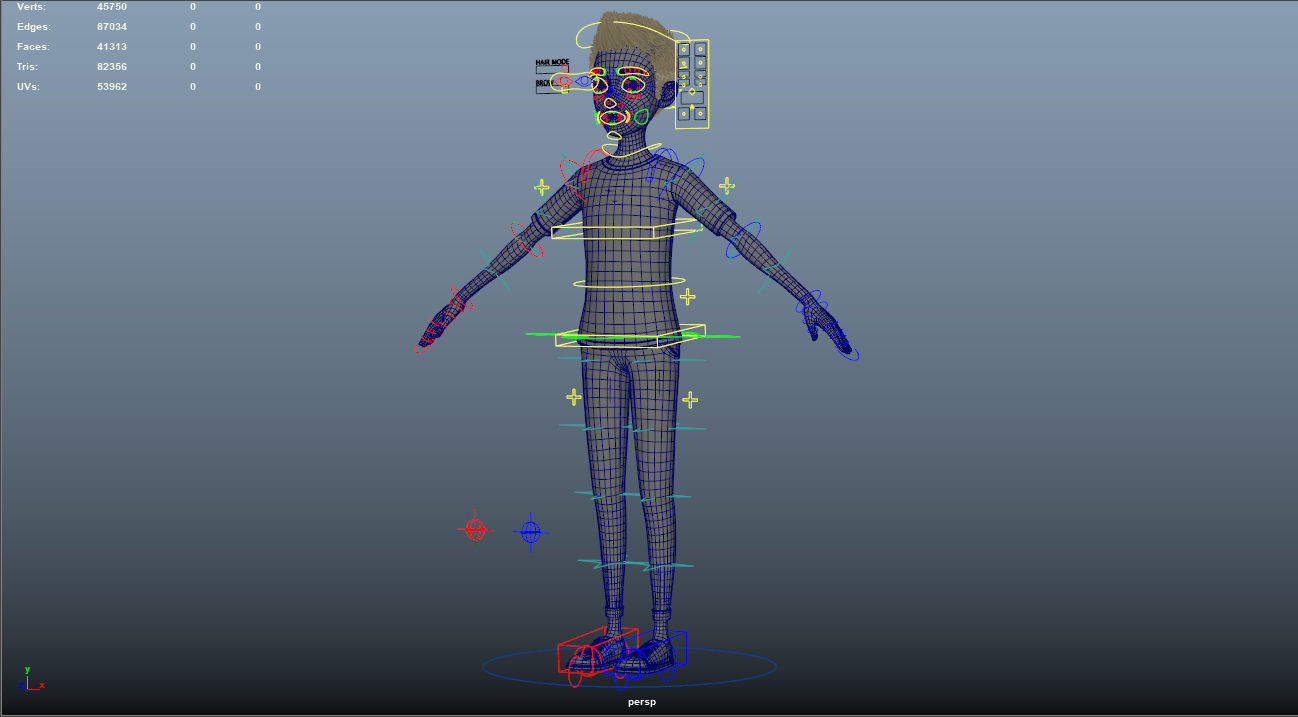The width and height of the screenshot is (1298, 717).
Task: Select the red eye-aim locator
Action: [475, 528]
